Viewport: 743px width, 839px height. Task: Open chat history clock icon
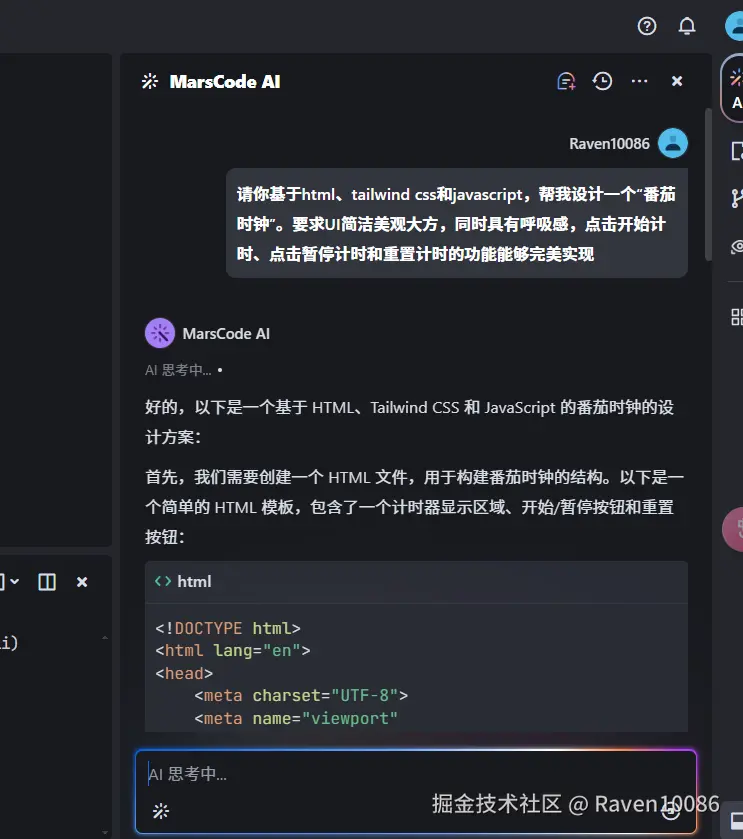coord(602,81)
